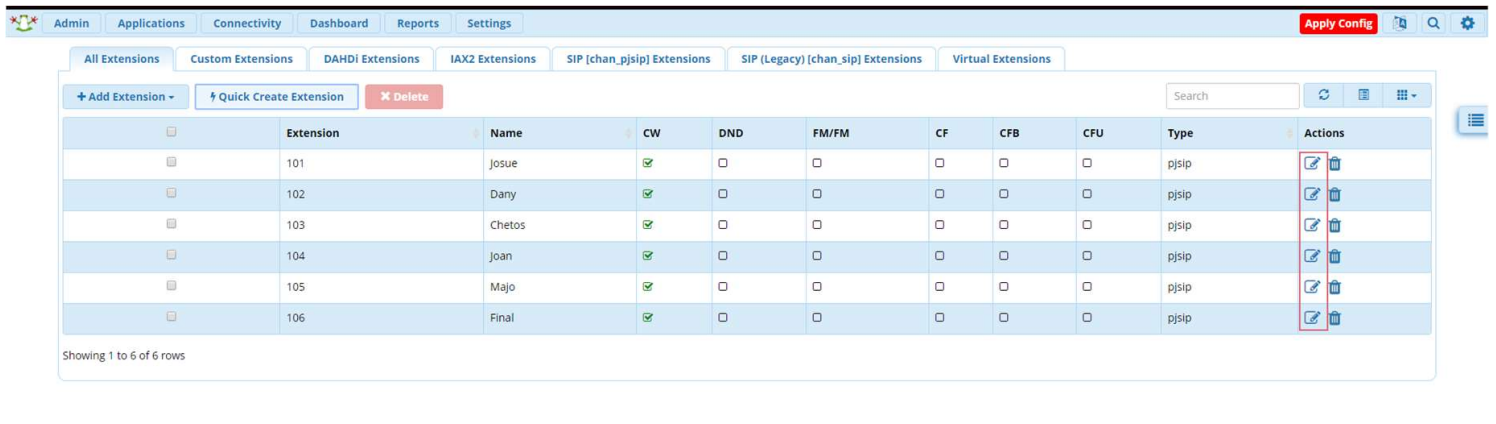1496x424 pixels.
Task: Enable CF for extension 104 Joan
Action: point(939,256)
